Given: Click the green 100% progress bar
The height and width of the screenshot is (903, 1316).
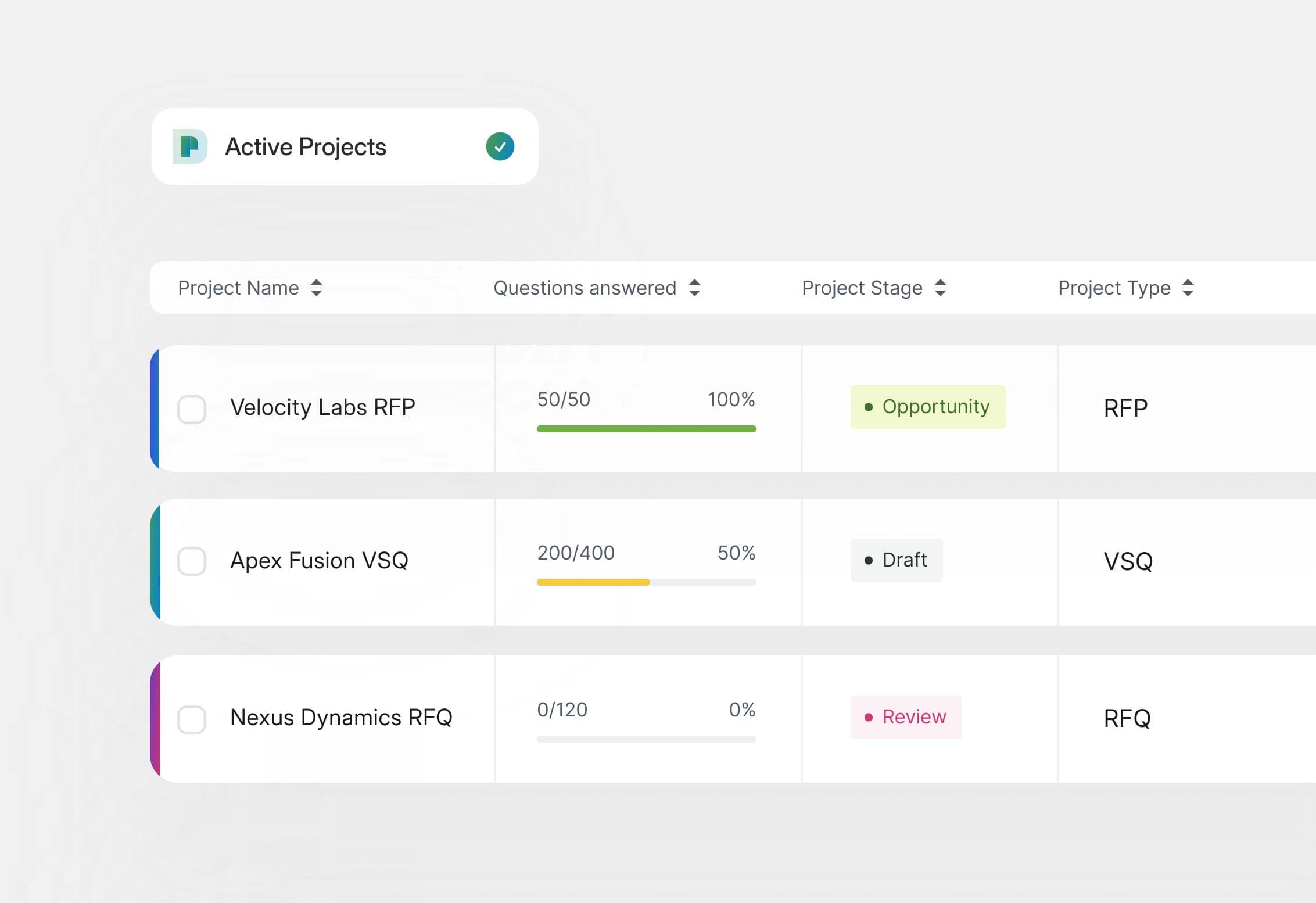Looking at the screenshot, I should pyautogui.click(x=647, y=429).
